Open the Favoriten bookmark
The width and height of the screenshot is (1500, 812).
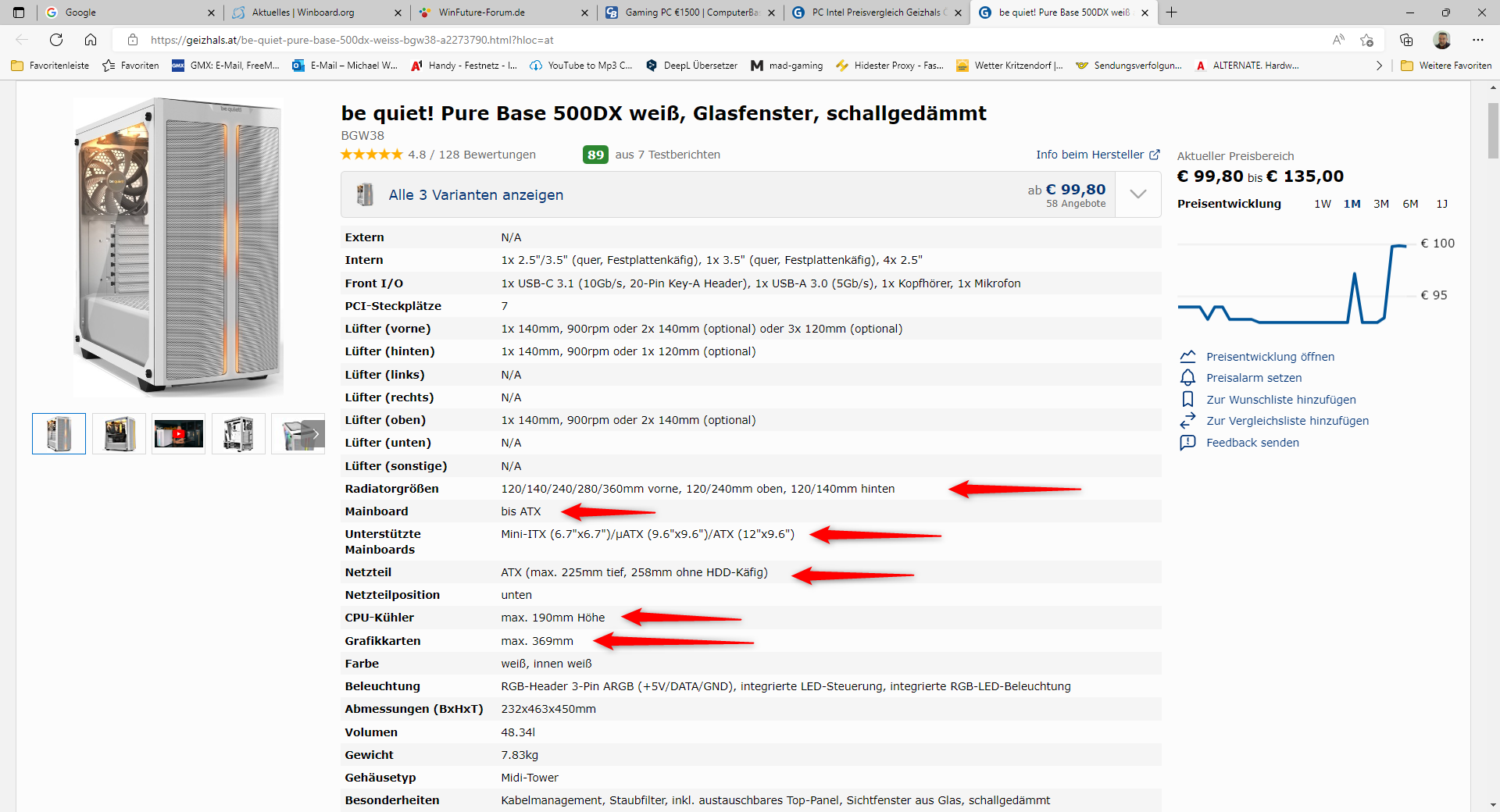(x=130, y=66)
